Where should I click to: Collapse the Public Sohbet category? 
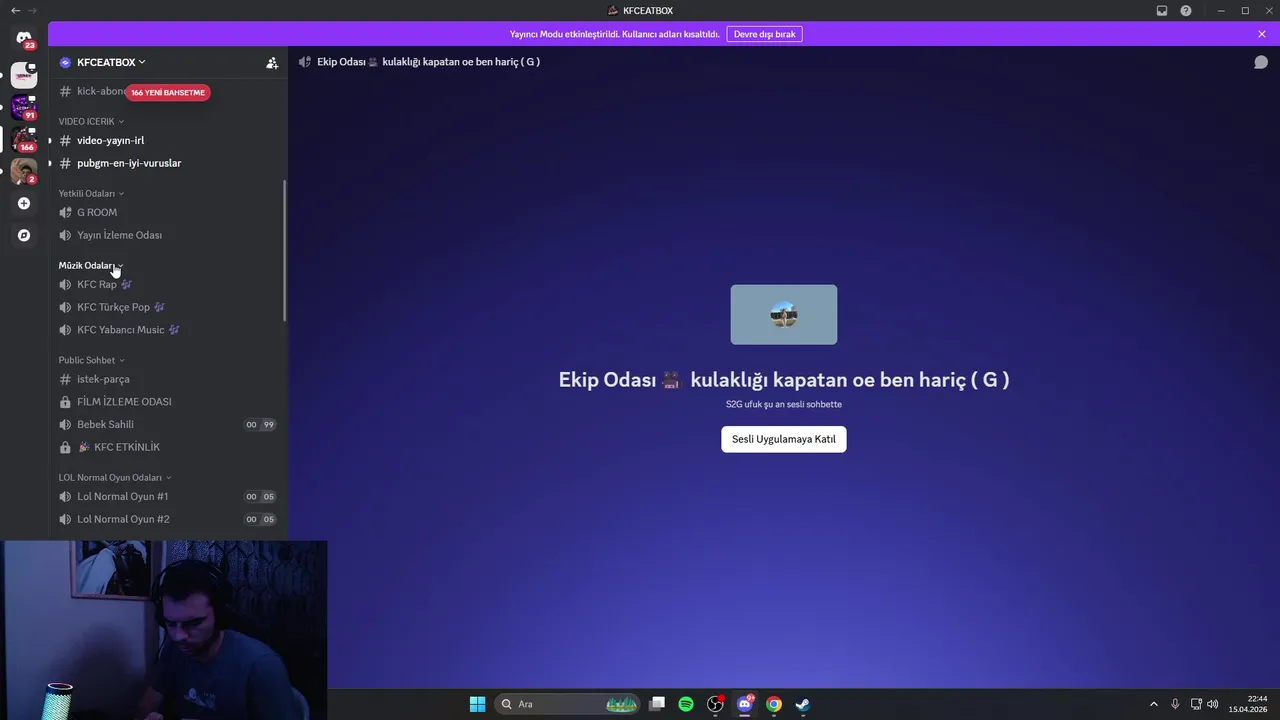91,360
